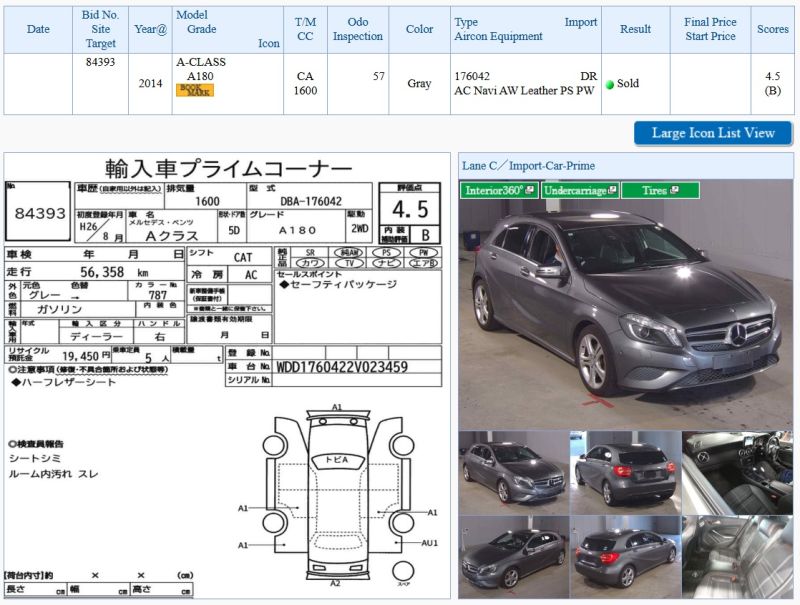Click the auction sheet image

coord(227,375)
